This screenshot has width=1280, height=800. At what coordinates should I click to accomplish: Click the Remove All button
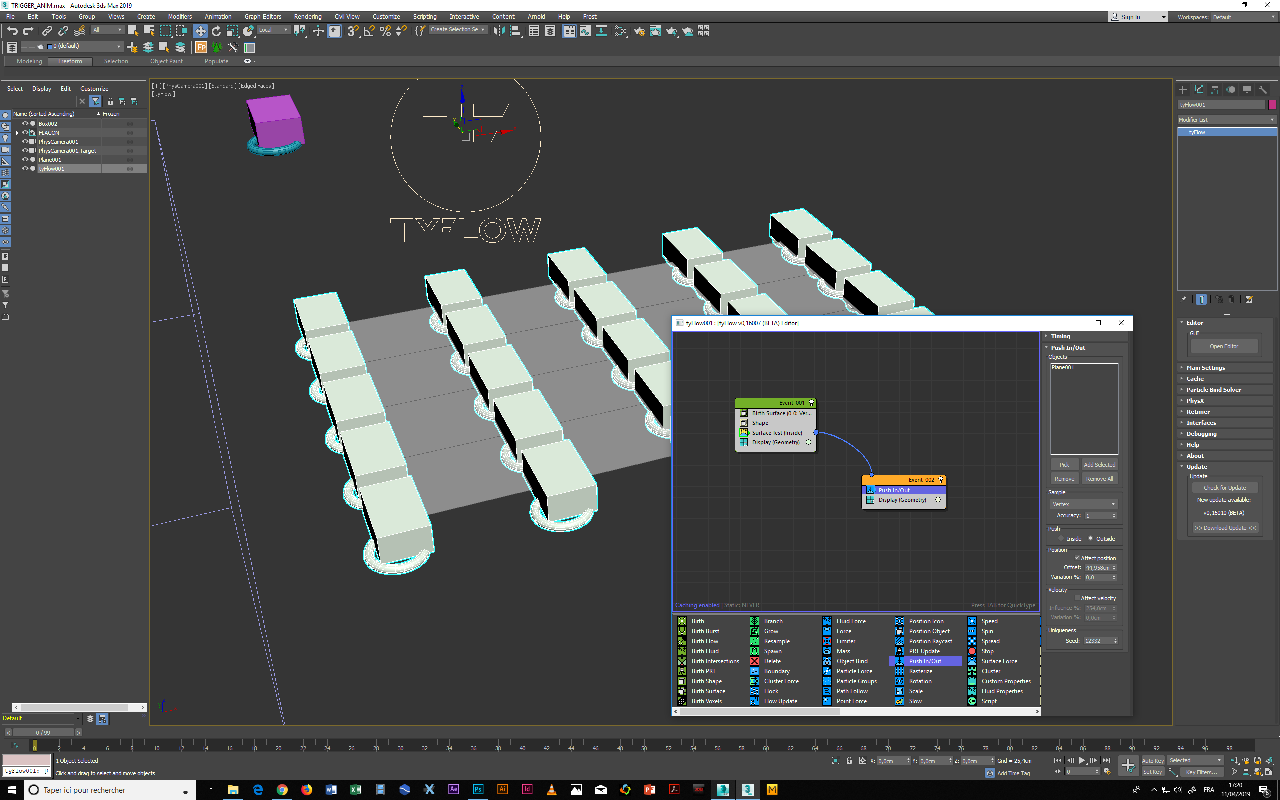(x=1100, y=479)
